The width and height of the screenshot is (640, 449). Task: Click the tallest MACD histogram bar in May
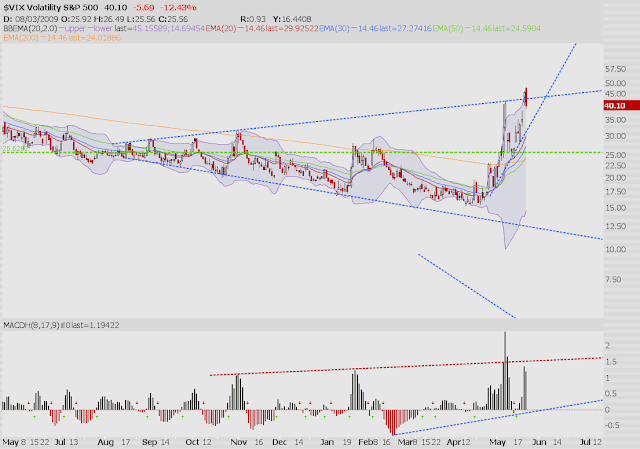click(x=505, y=371)
